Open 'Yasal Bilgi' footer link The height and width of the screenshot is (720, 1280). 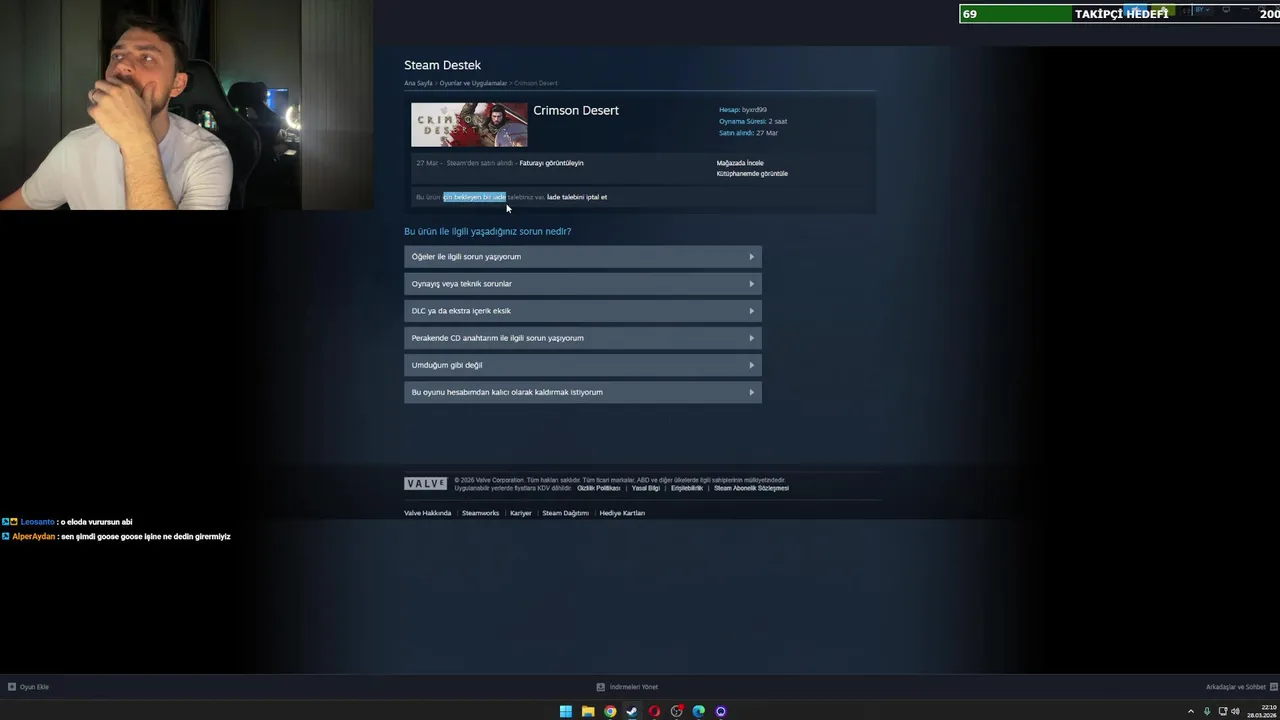646,488
